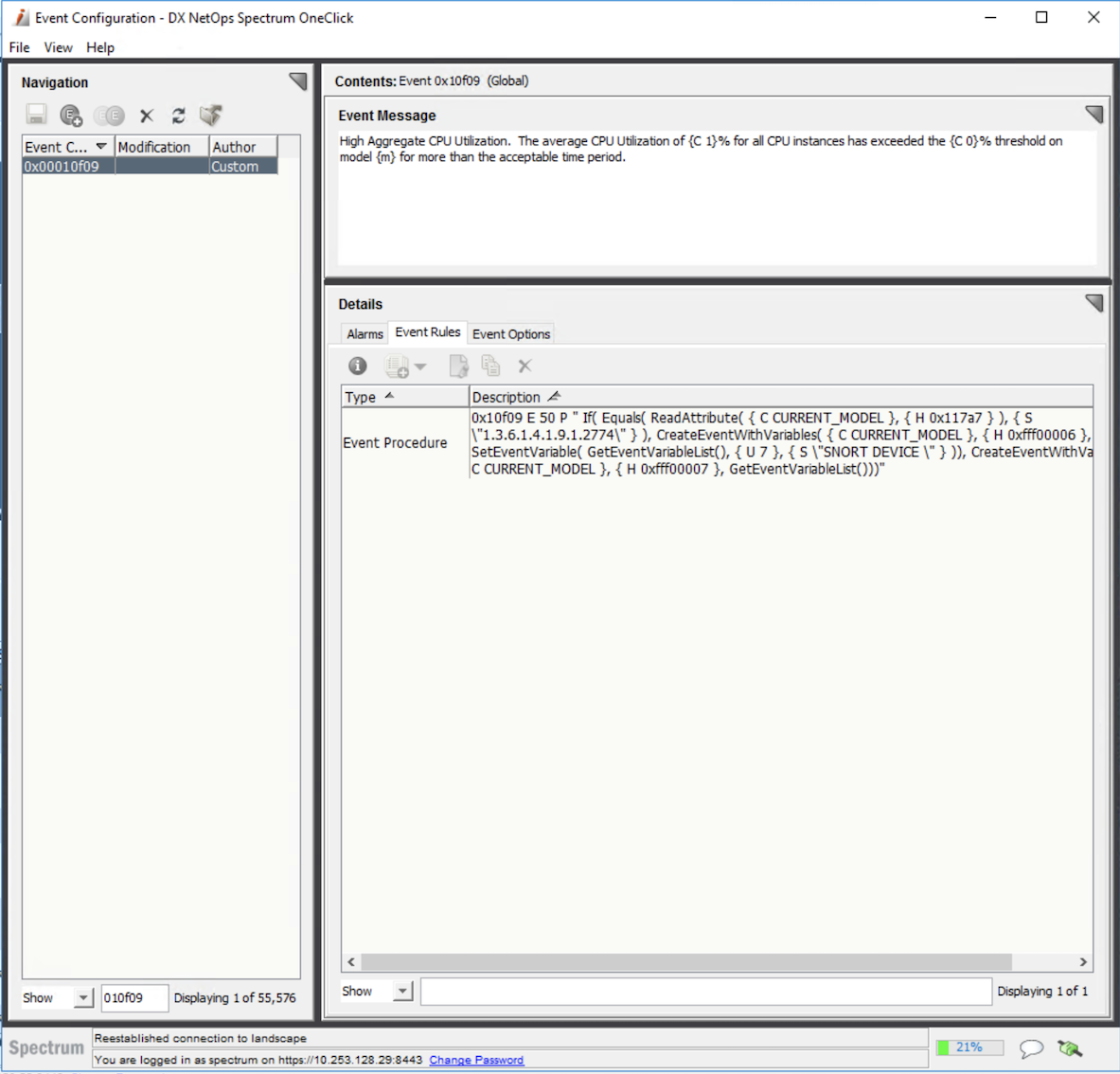Click the Displaying 1 of 1 text
The image size is (1120, 1074).
(x=1042, y=991)
